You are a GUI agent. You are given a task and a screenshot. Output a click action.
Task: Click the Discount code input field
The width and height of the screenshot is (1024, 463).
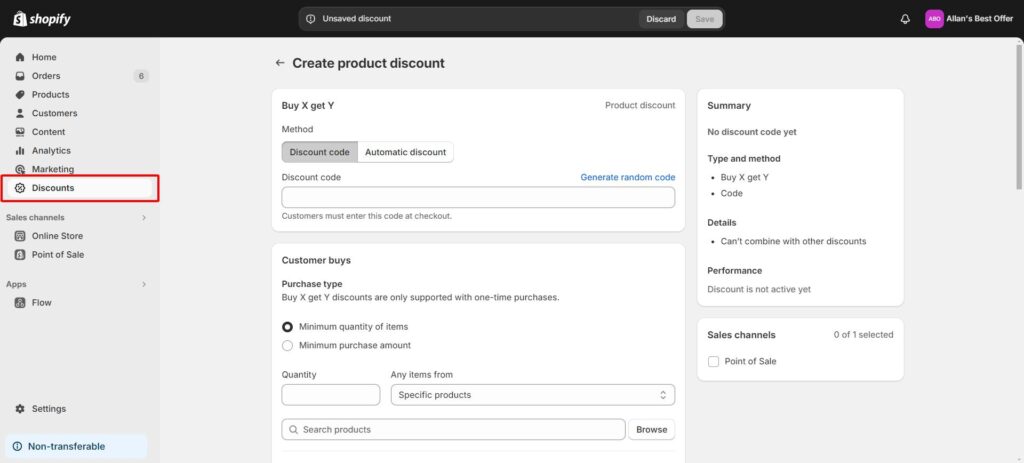(478, 197)
